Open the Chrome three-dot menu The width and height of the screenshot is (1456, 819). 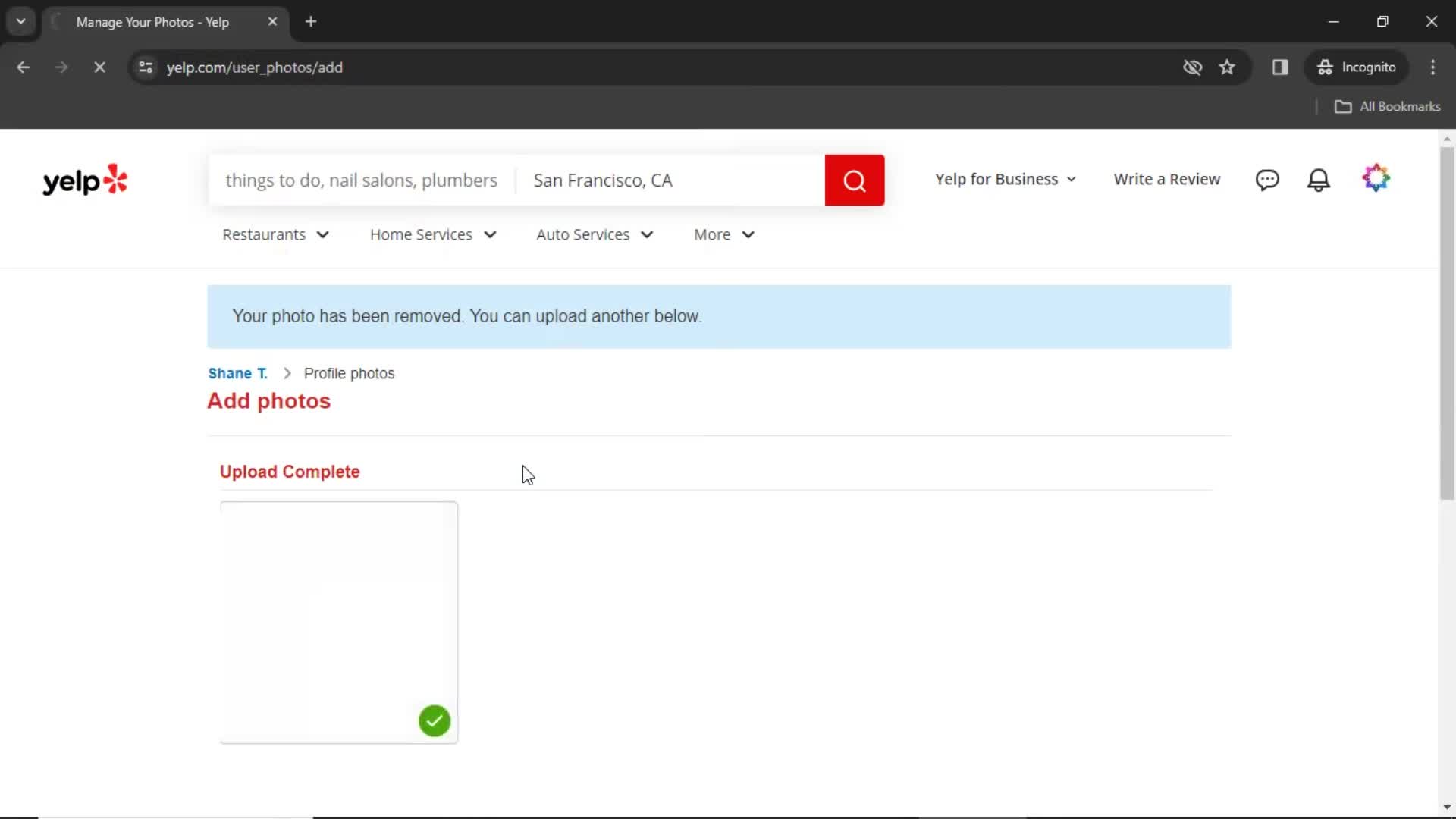coord(1432,67)
